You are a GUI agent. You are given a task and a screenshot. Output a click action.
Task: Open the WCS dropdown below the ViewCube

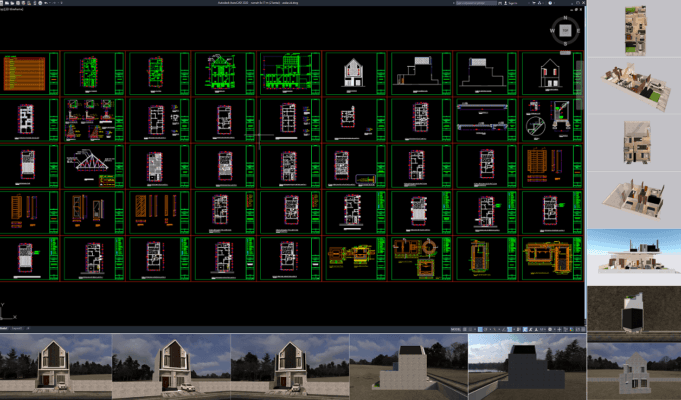tap(565, 53)
